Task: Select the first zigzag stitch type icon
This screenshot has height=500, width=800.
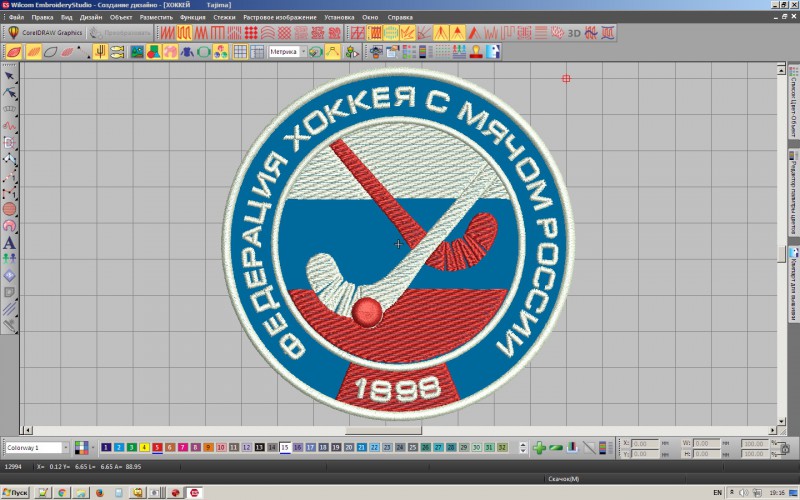Action: [167, 33]
